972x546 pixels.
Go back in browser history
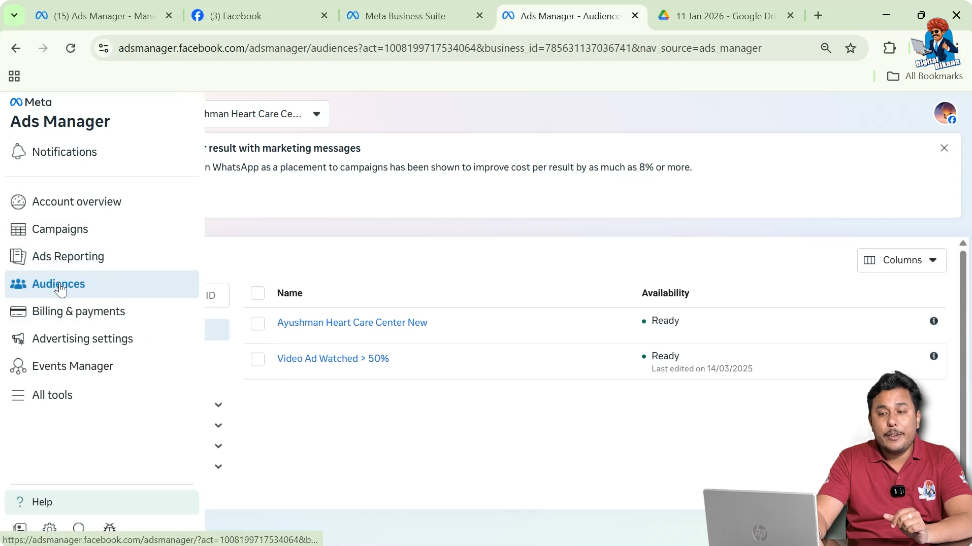tap(16, 48)
